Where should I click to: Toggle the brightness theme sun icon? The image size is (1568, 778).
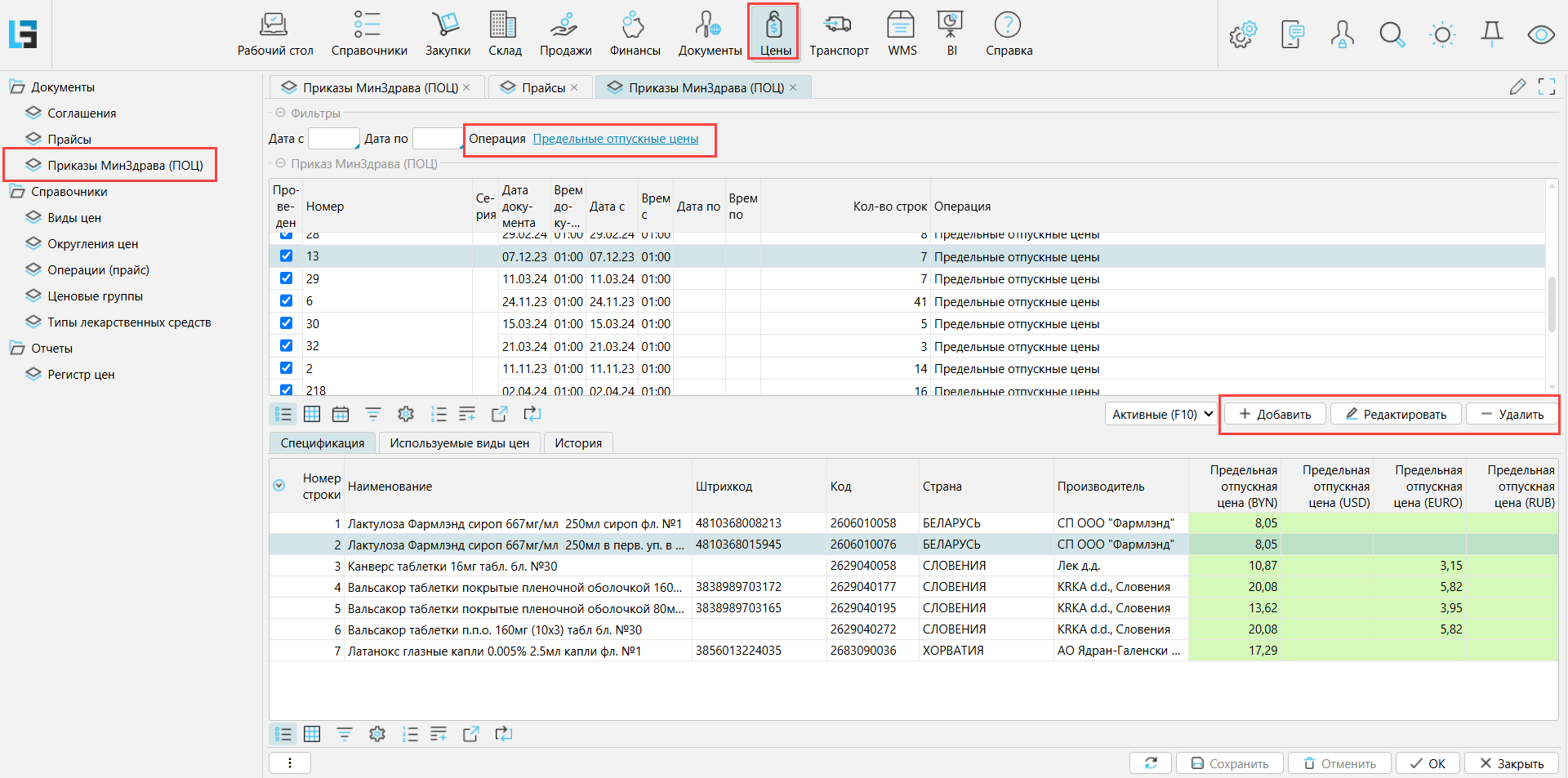(1442, 34)
